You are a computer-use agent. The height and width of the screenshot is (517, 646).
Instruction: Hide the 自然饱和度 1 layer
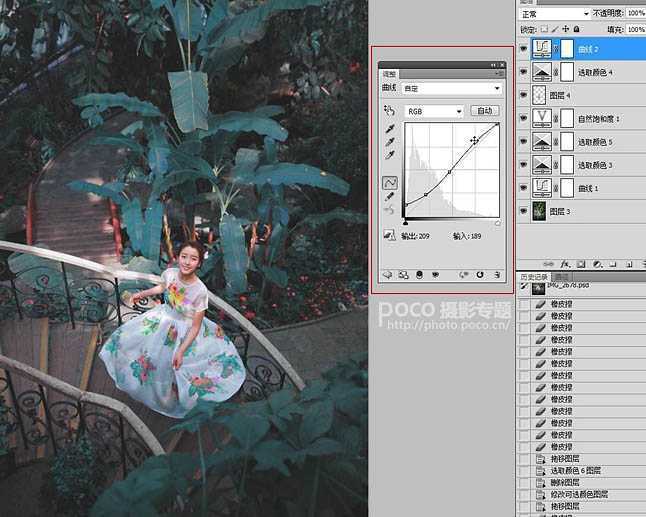point(523,119)
